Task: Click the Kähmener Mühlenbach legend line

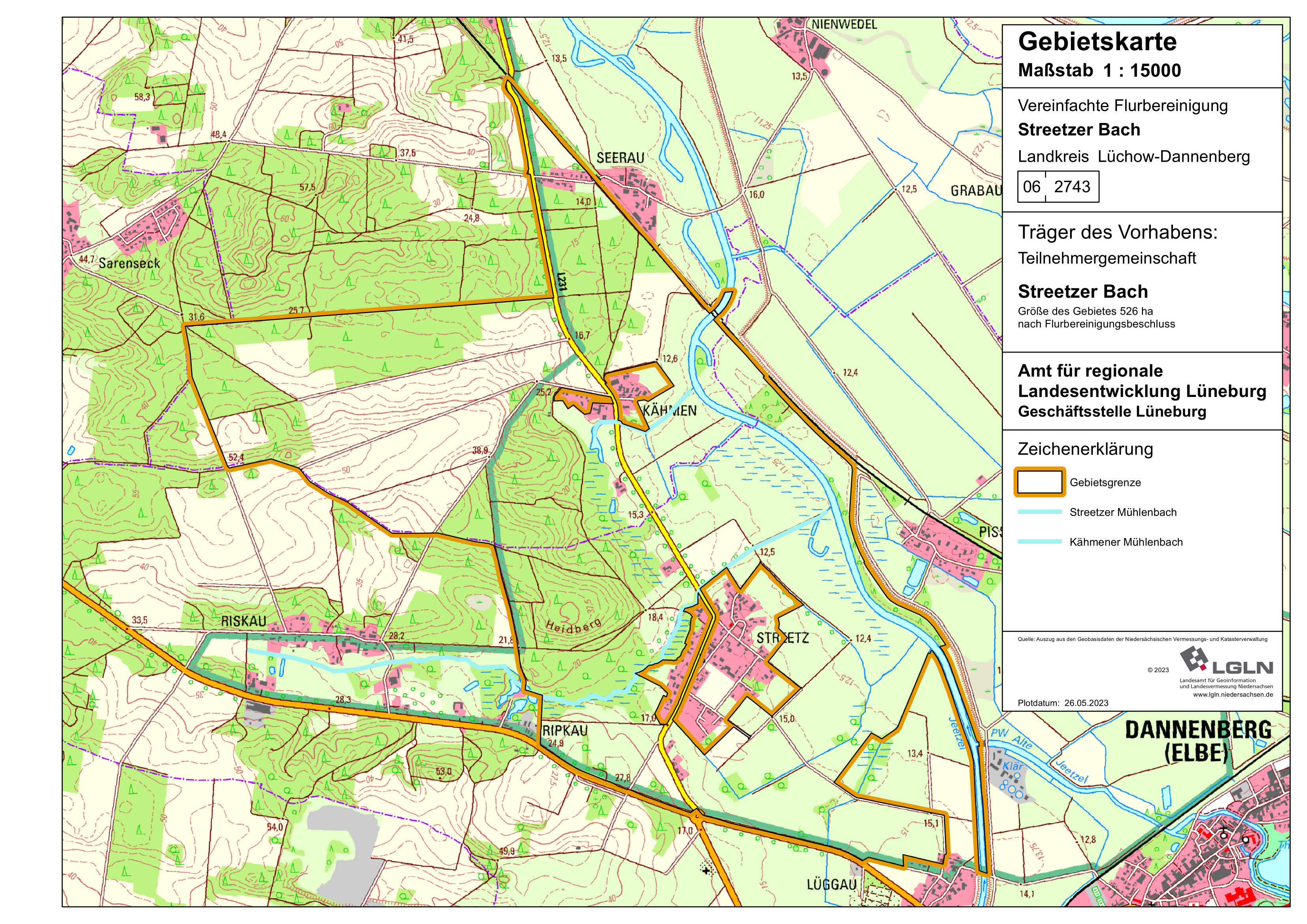Action: pyautogui.click(x=1039, y=541)
